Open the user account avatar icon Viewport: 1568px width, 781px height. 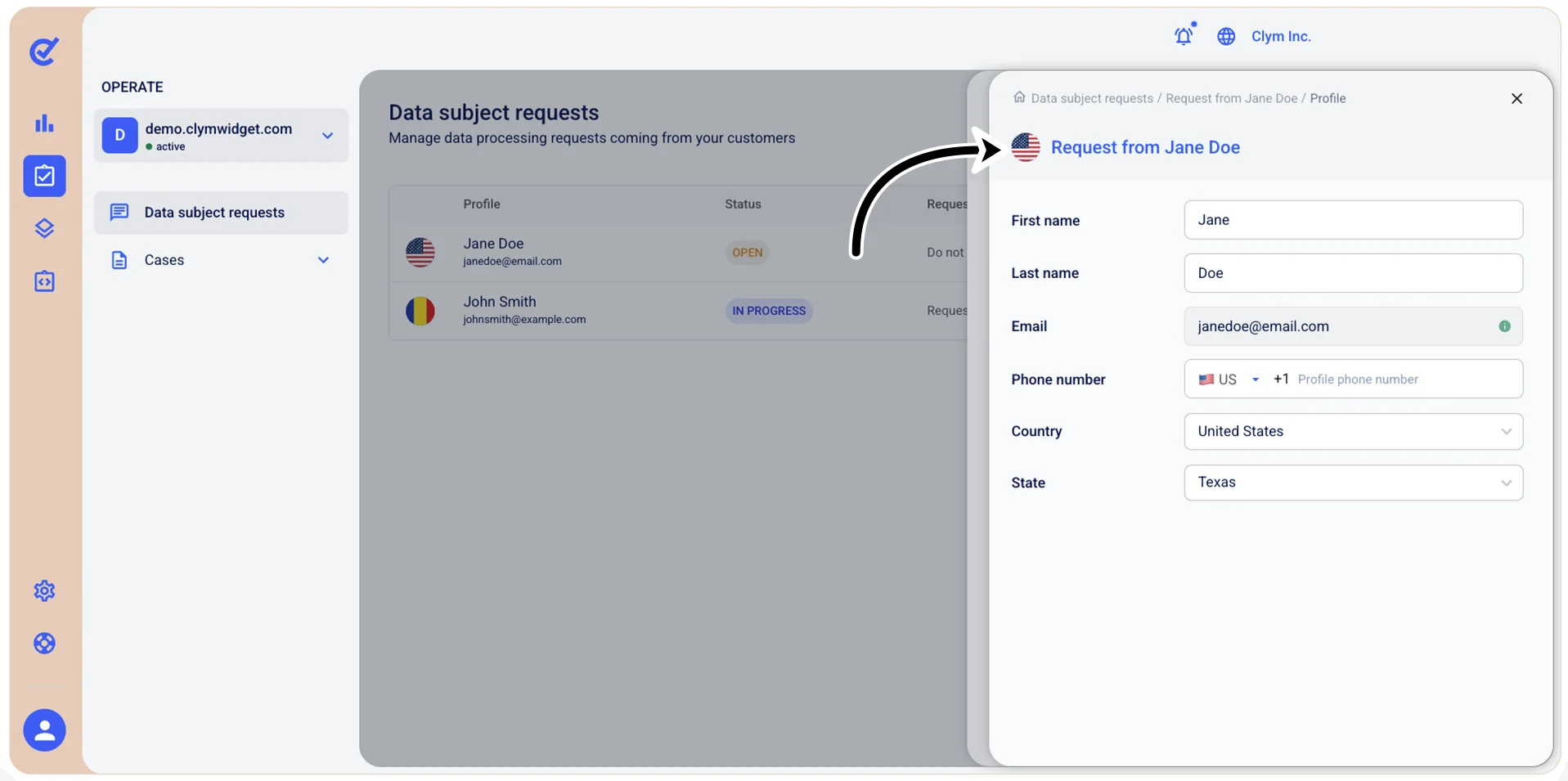(44, 729)
